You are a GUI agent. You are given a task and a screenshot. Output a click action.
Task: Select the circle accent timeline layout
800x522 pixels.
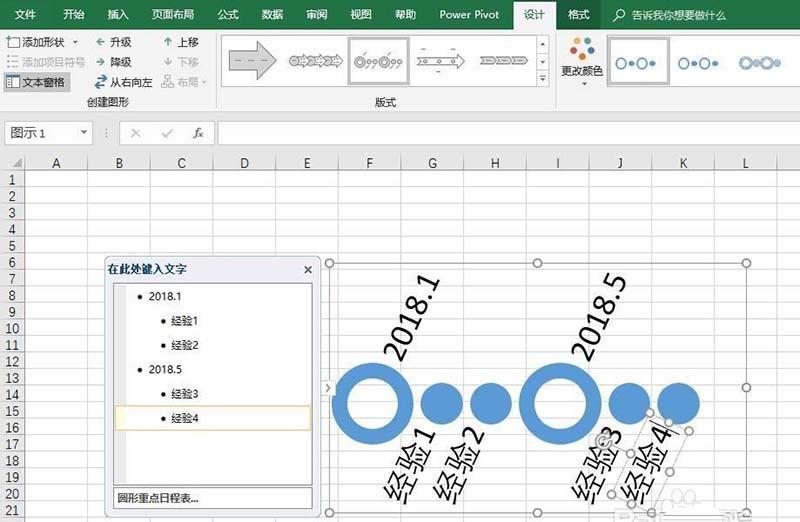pos(379,61)
